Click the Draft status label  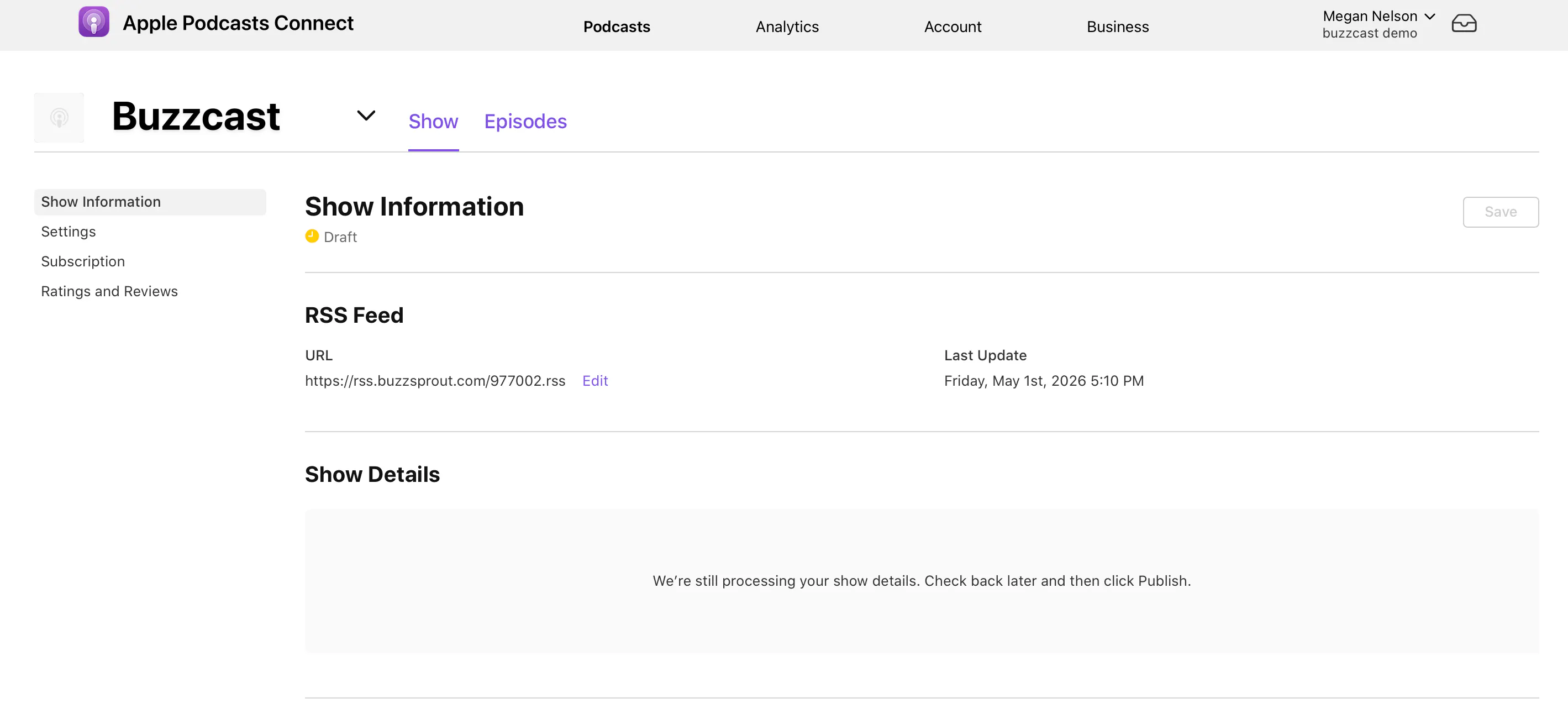point(340,237)
